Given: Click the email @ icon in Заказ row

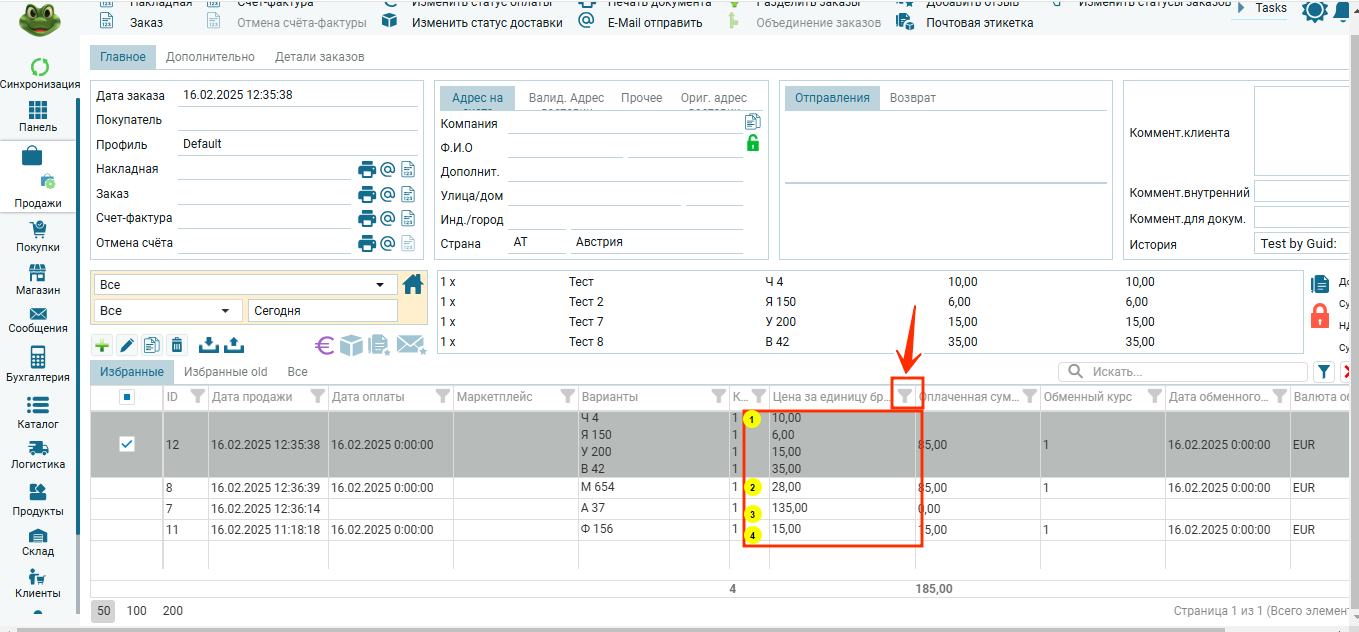Looking at the screenshot, I should pos(388,194).
